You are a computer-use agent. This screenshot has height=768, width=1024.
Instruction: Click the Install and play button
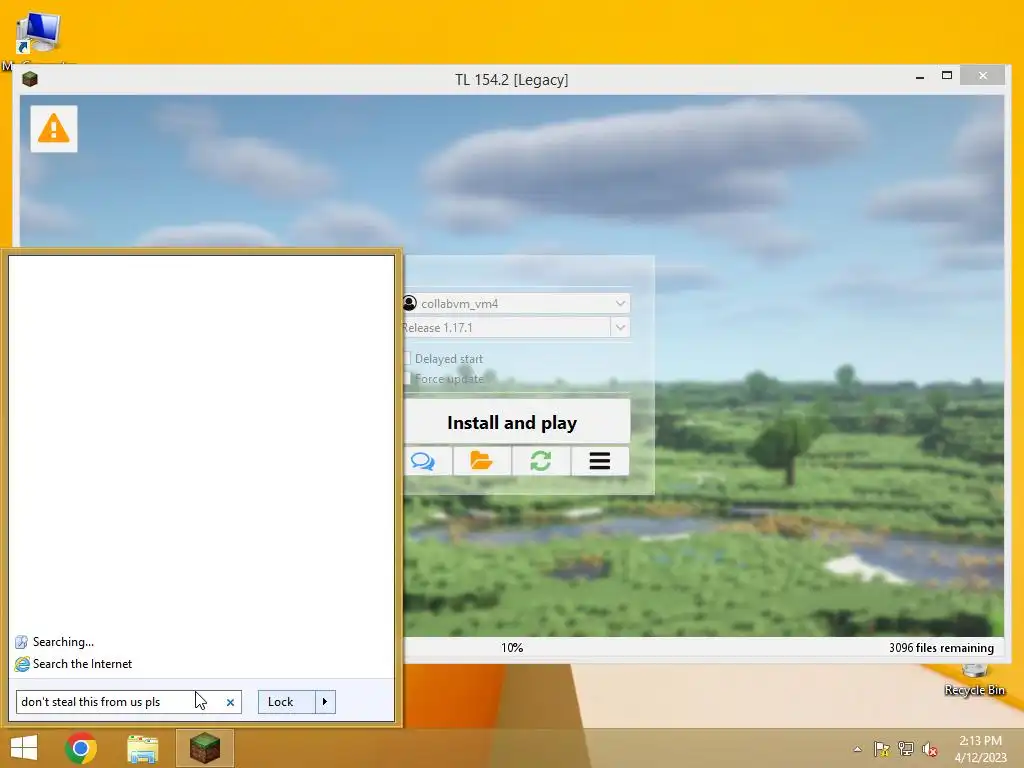point(517,422)
